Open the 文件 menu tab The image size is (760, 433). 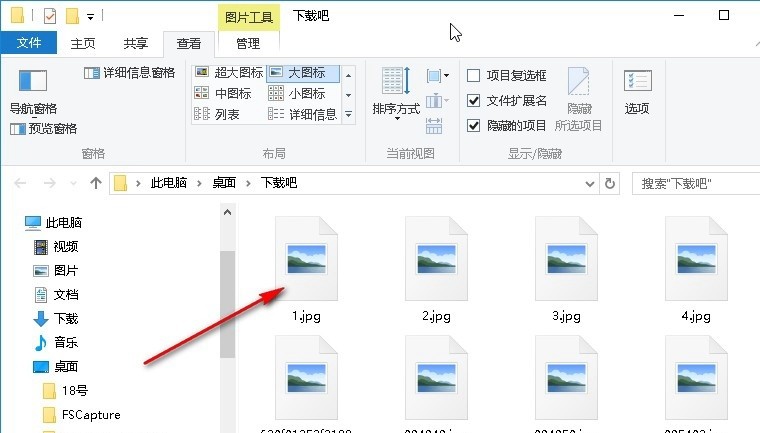[x=29, y=43]
